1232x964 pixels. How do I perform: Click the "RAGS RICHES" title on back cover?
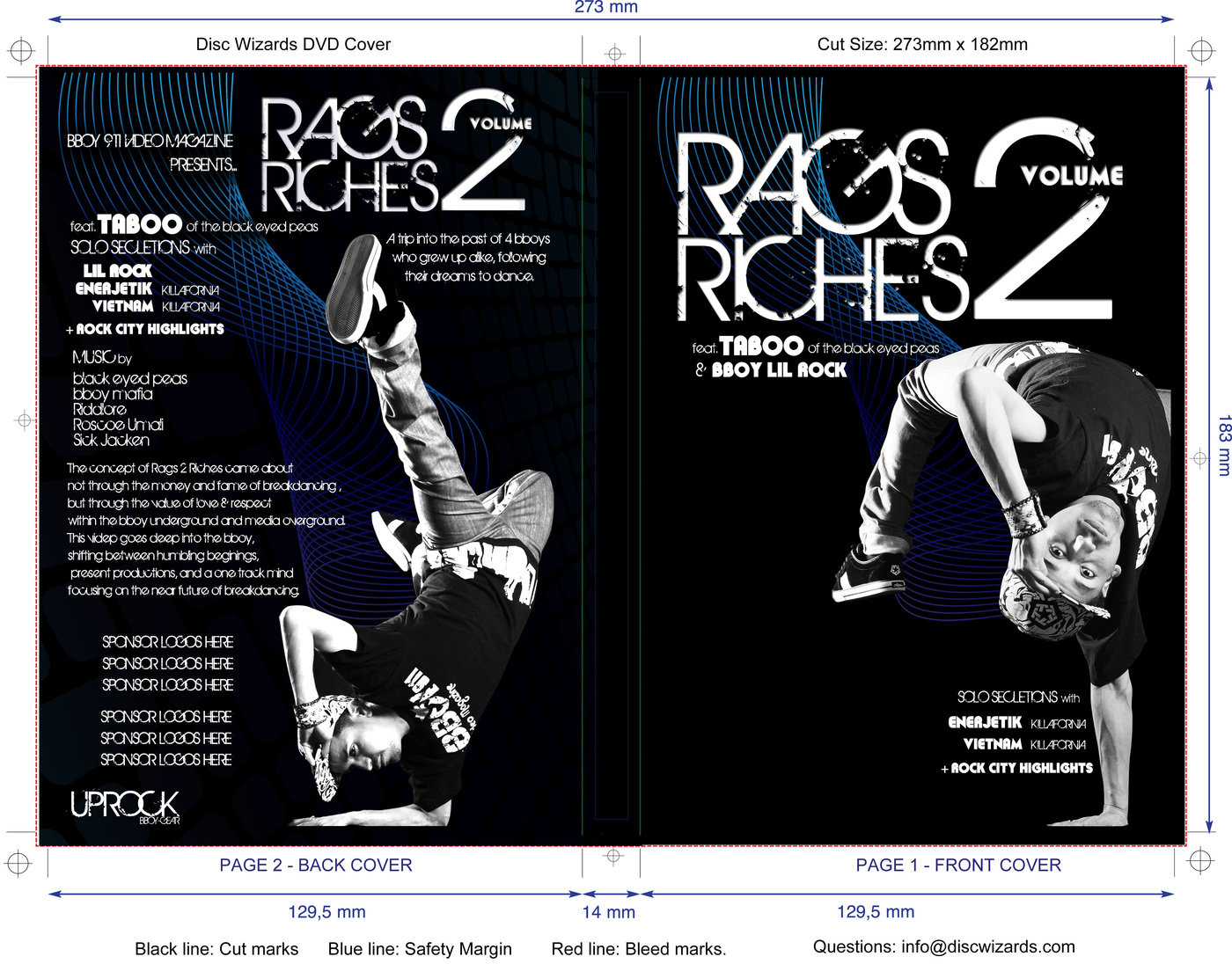[349, 156]
